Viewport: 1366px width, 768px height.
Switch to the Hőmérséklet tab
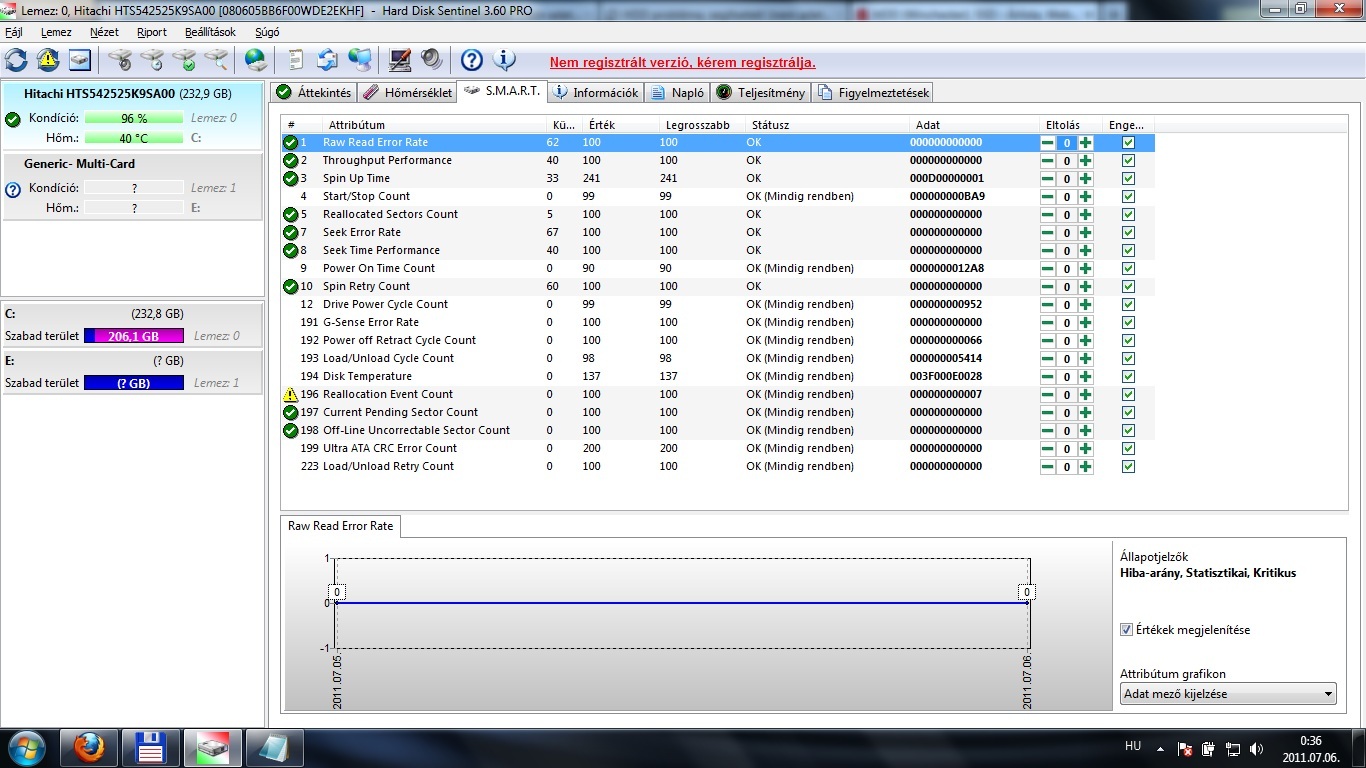[x=407, y=93]
